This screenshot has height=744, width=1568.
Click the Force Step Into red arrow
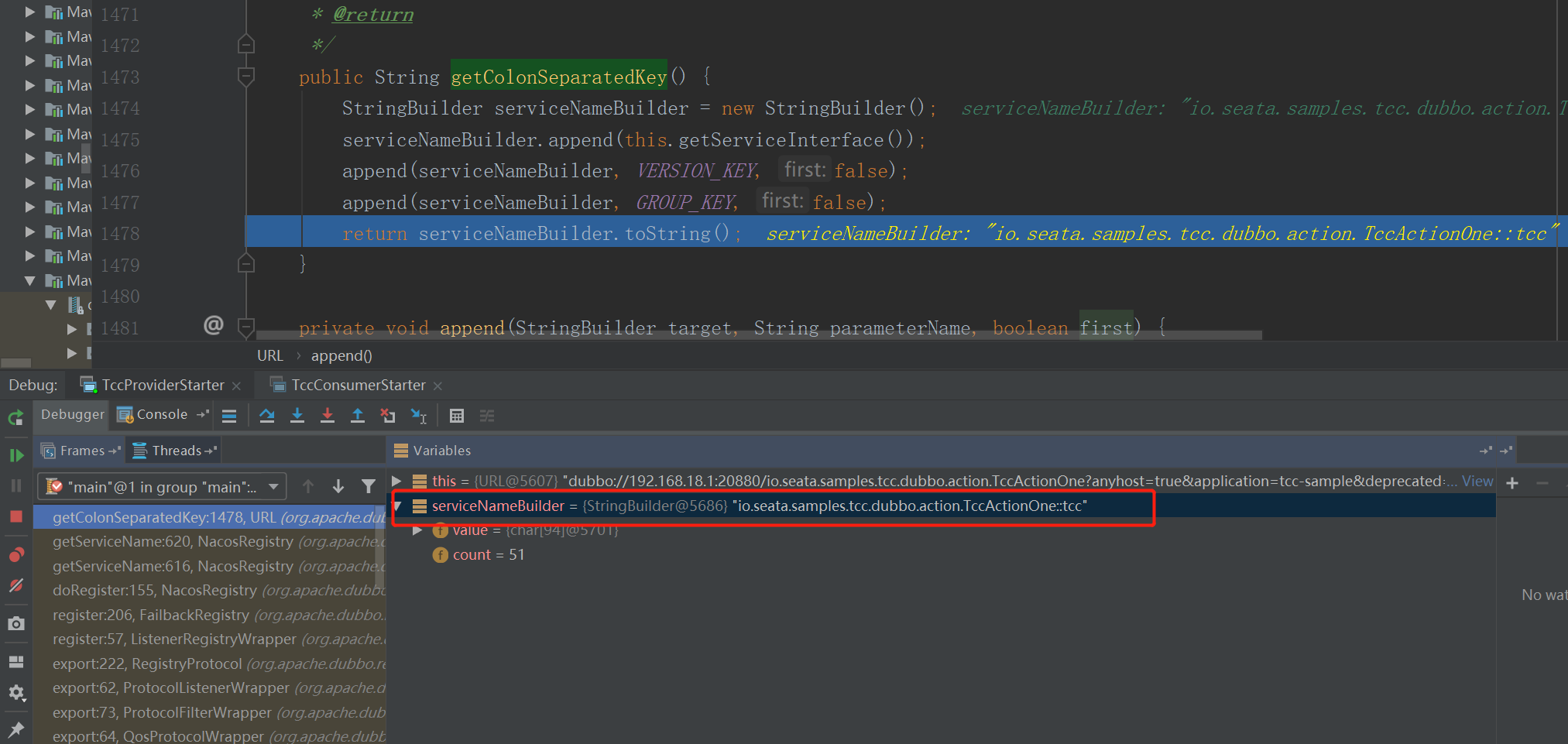click(x=328, y=416)
